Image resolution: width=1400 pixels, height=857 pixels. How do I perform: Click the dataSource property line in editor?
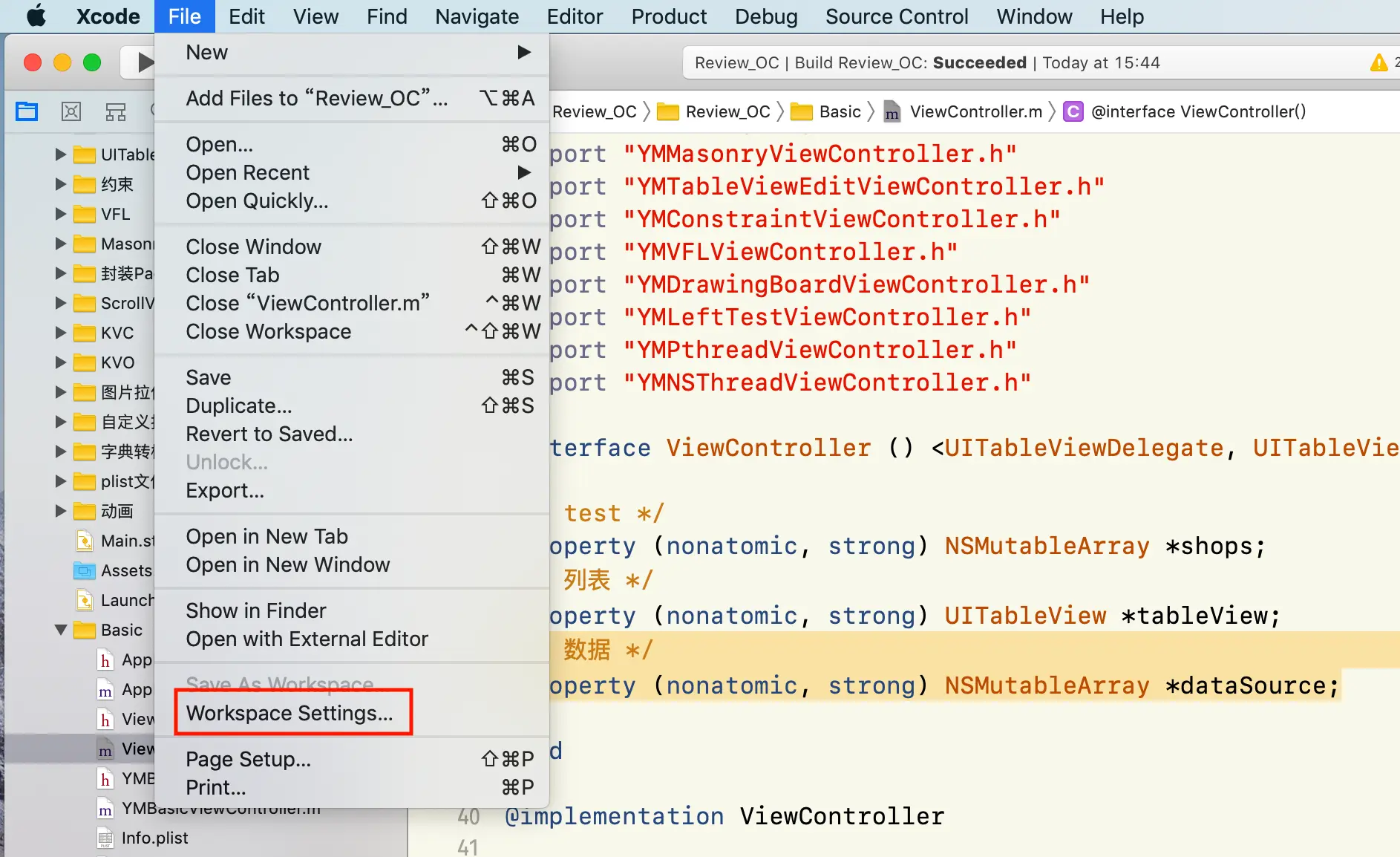945,685
